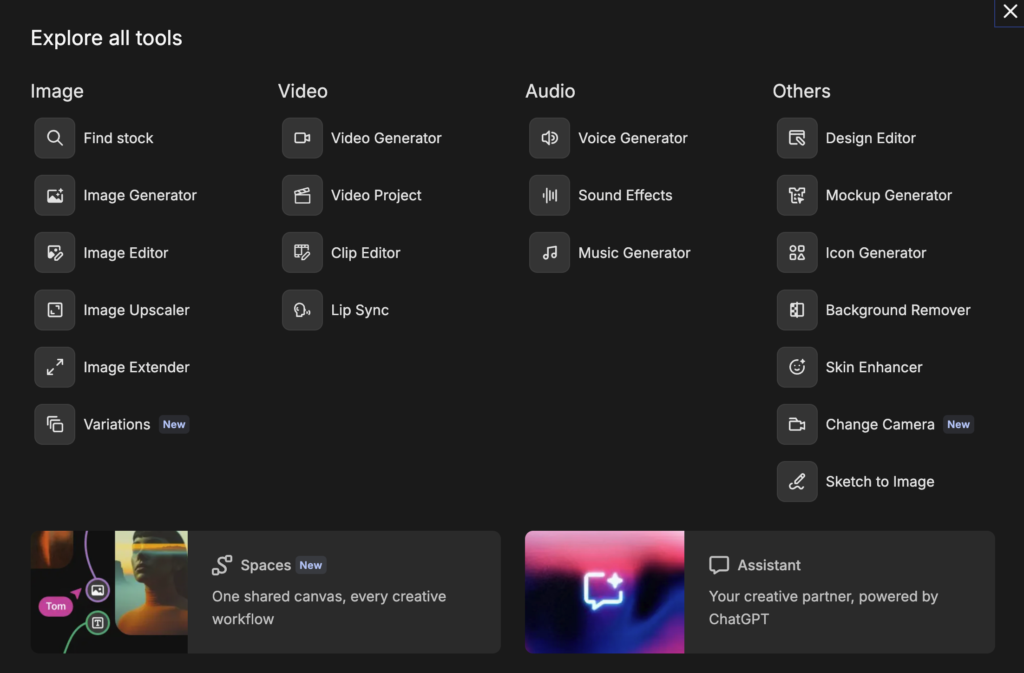This screenshot has height=673, width=1024.
Task: Select the Image Editor icon
Action: click(55, 253)
